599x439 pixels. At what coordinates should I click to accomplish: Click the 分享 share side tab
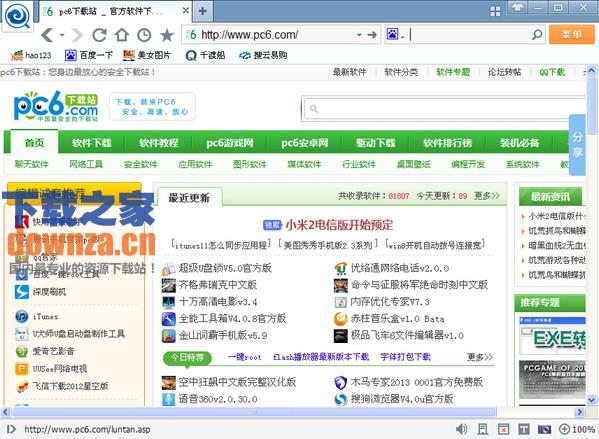577,144
